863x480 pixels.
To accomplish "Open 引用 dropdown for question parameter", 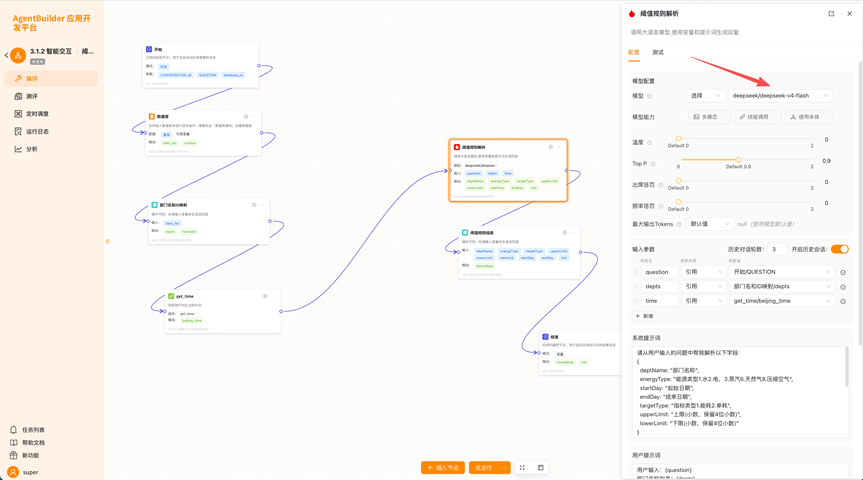I will point(703,272).
